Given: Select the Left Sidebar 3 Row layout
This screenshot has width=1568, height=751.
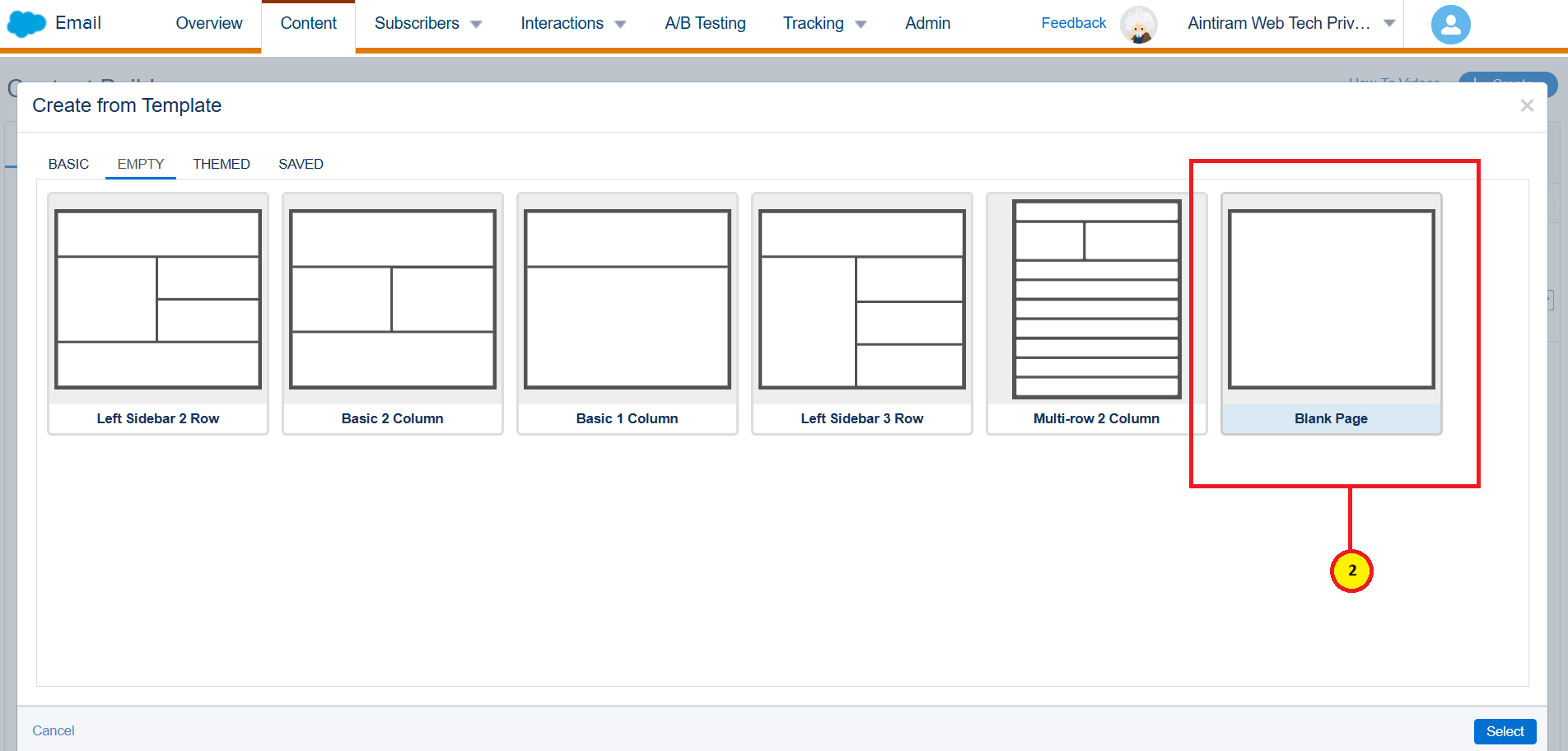Looking at the screenshot, I should [x=862, y=313].
